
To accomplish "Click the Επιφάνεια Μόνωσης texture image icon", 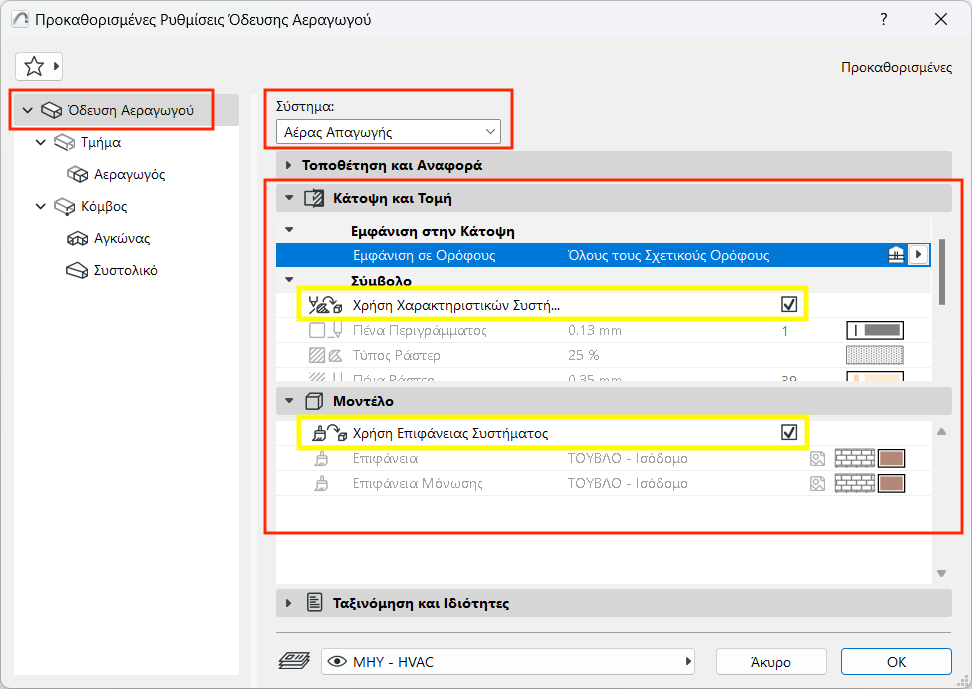I will [818, 484].
